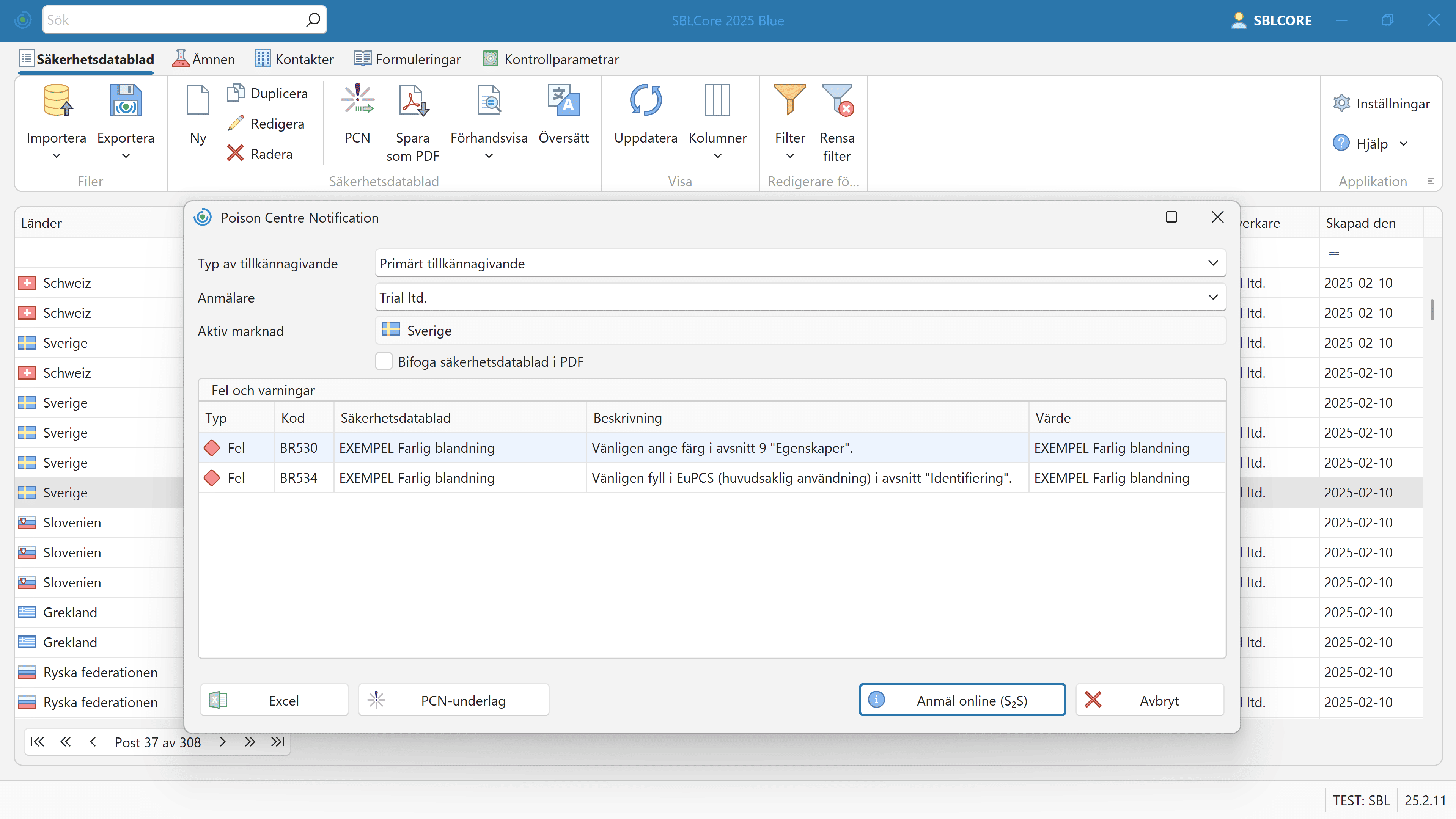Open the Inställningar settings gear
Viewport: 1456px width, 819px height.
(1341, 104)
